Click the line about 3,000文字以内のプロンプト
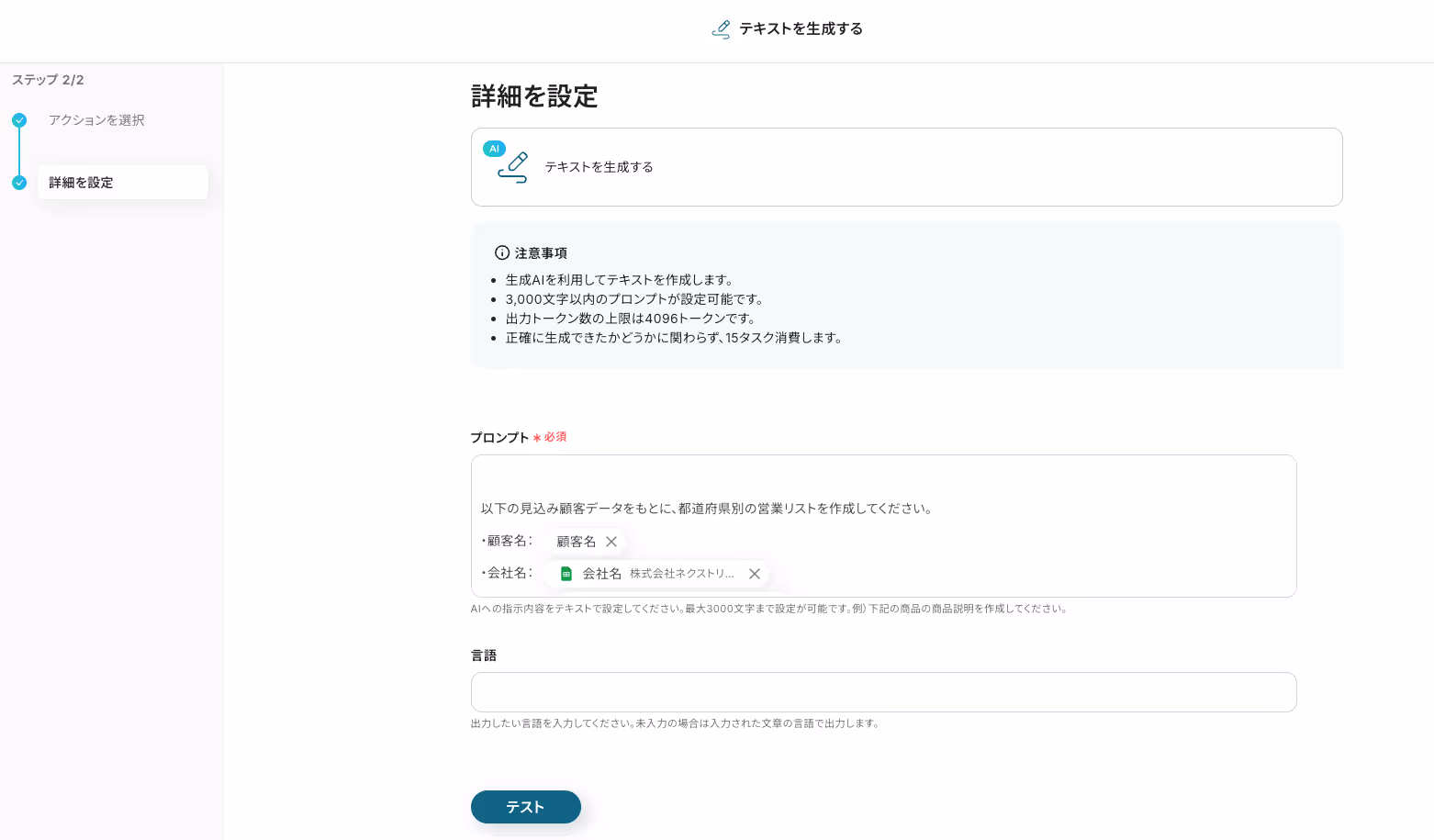Viewport: 1434px width, 840px height. click(x=634, y=299)
